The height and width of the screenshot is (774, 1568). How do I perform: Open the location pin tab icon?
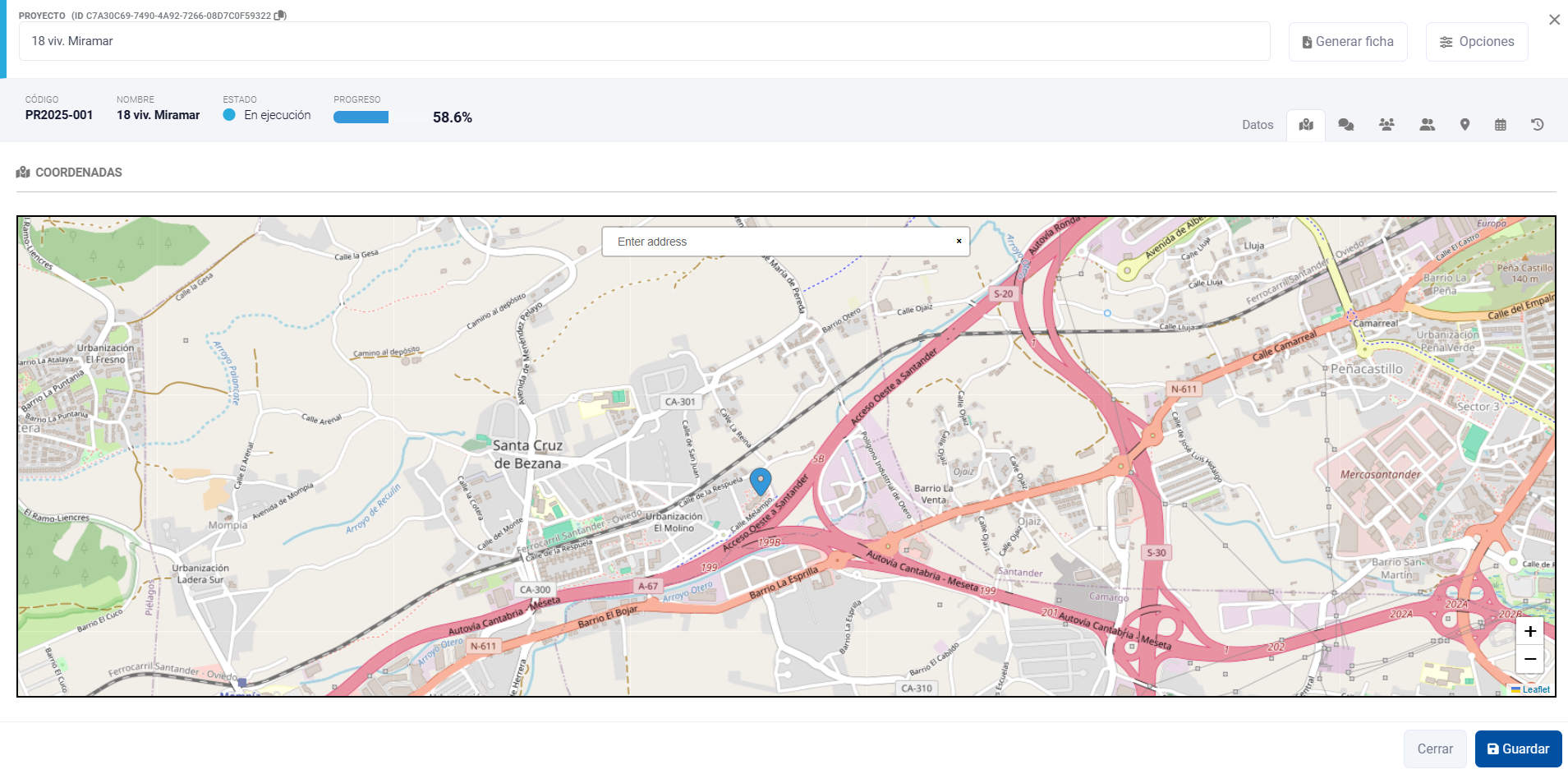pos(1465,125)
